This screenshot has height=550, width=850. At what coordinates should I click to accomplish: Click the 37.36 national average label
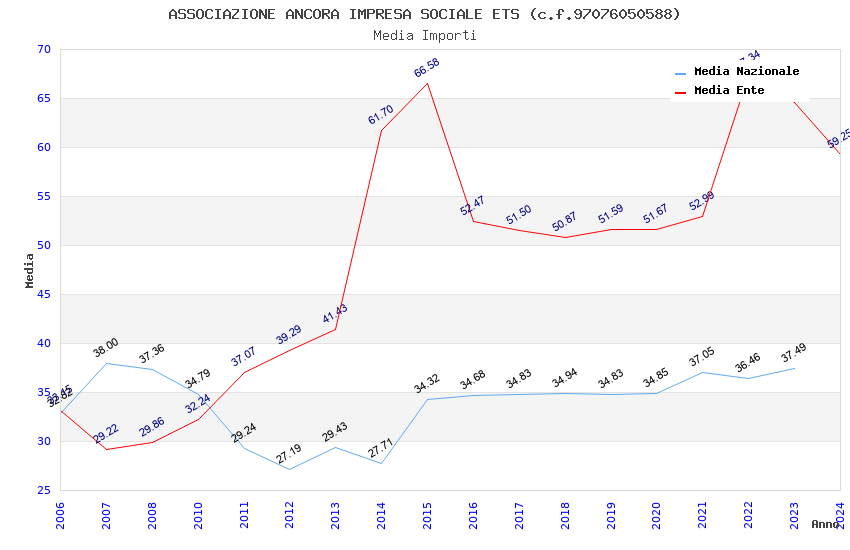click(x=151, y=354)
